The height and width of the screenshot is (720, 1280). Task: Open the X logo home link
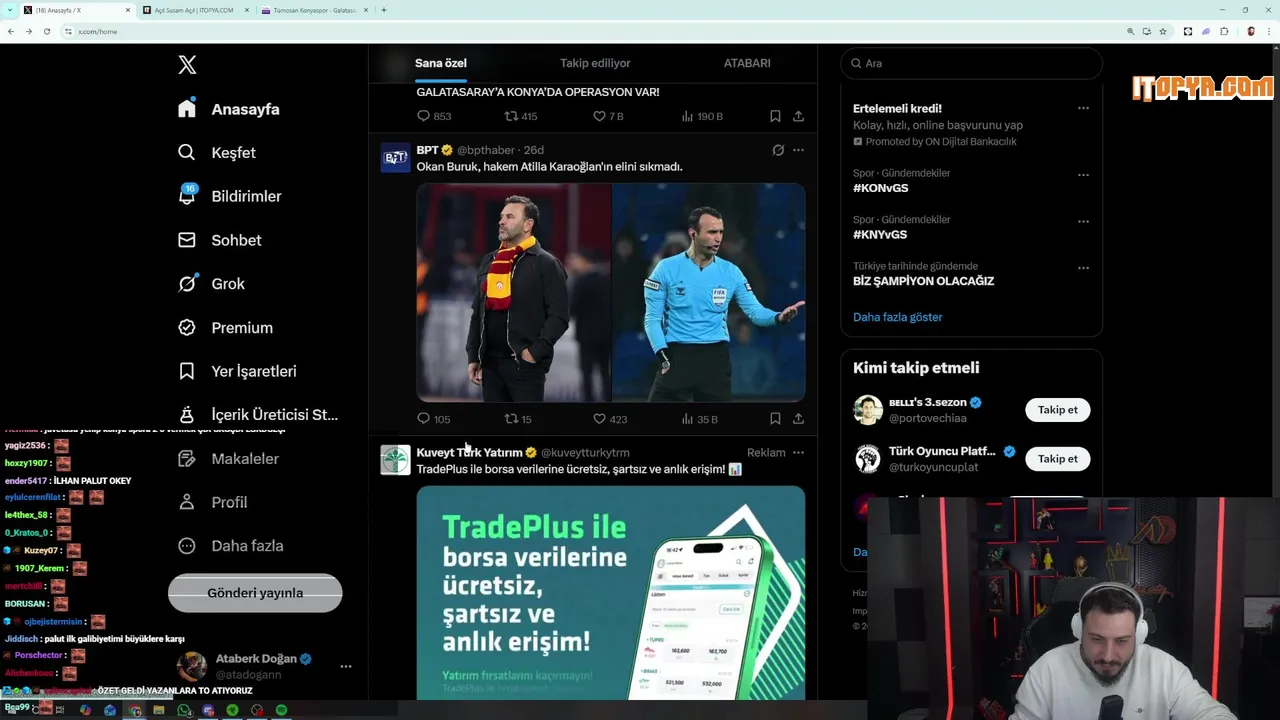tap(187, 65)
